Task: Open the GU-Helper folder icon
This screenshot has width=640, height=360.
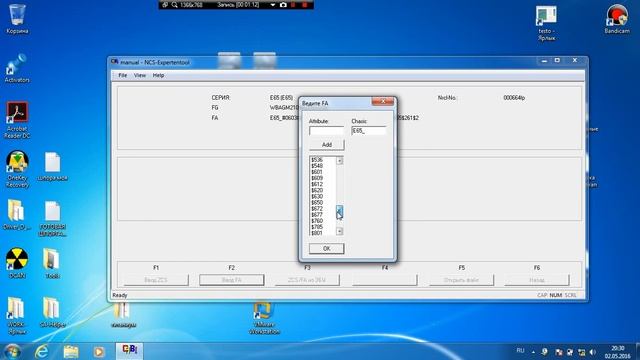Action: [x=52, y=313]
